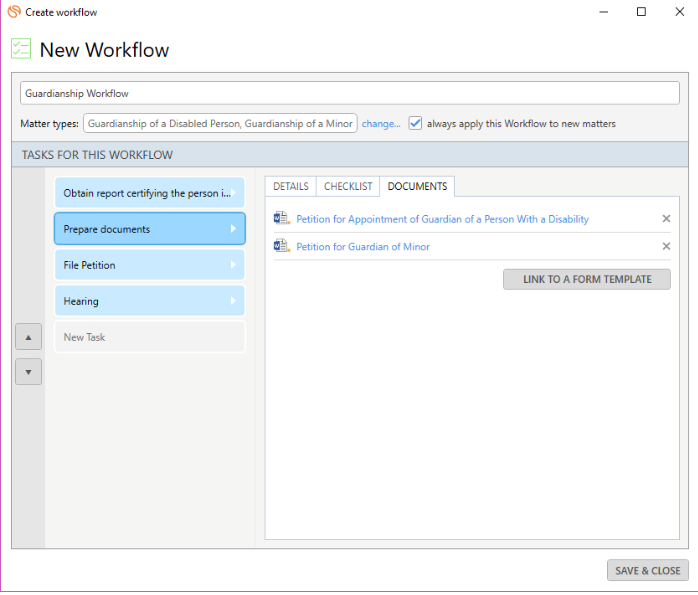The height and width of the screenshot is (595, 698).
Task: Click the New Task entry field
Action: point(150,337)
